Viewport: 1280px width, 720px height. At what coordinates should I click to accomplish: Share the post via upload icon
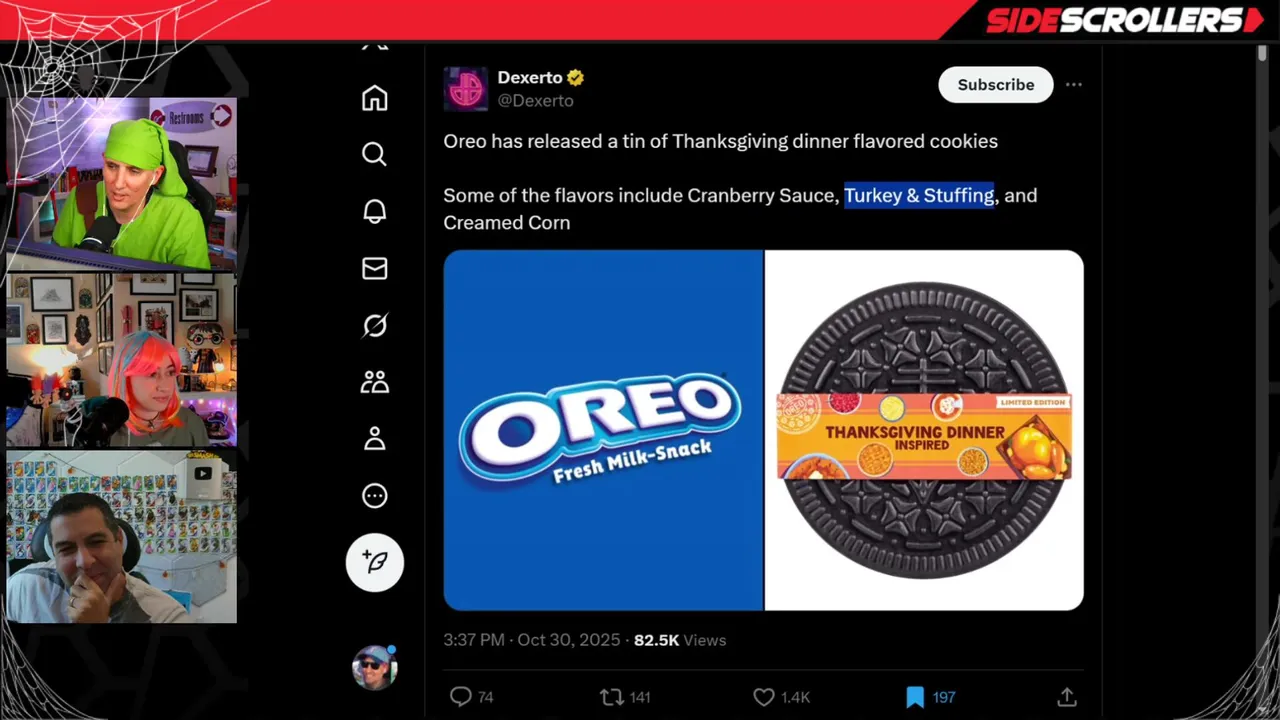(1066, 697)
